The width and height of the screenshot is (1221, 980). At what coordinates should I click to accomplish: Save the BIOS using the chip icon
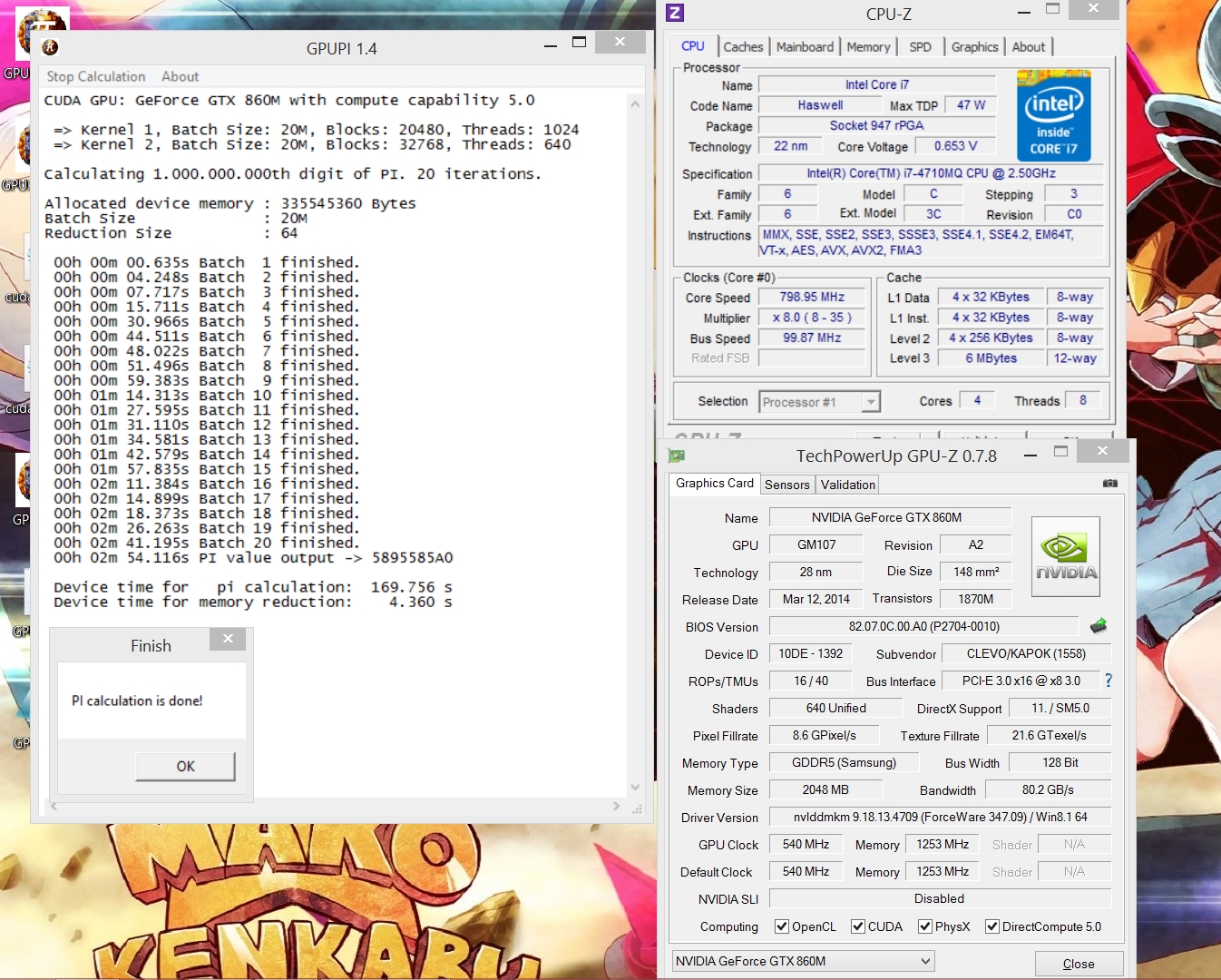click(x=1099, y=626)
